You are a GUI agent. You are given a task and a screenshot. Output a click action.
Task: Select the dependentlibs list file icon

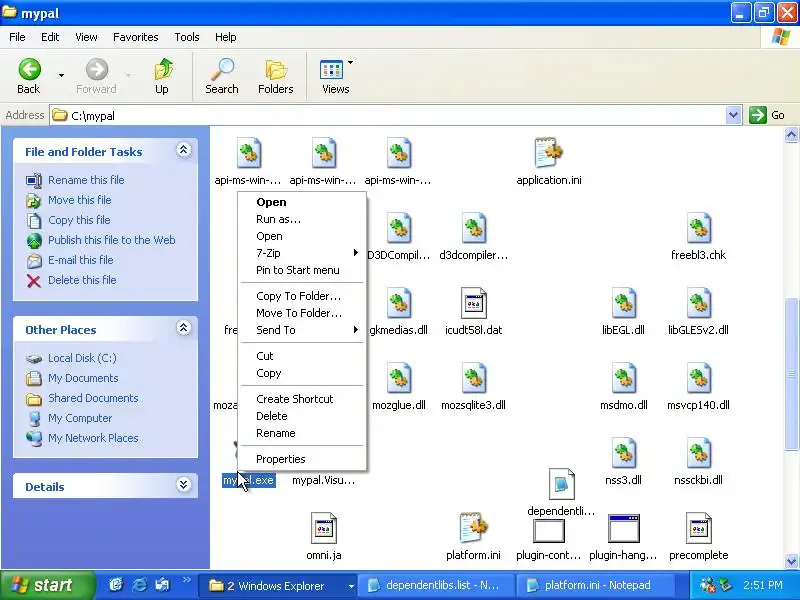(x=561, y=484)
